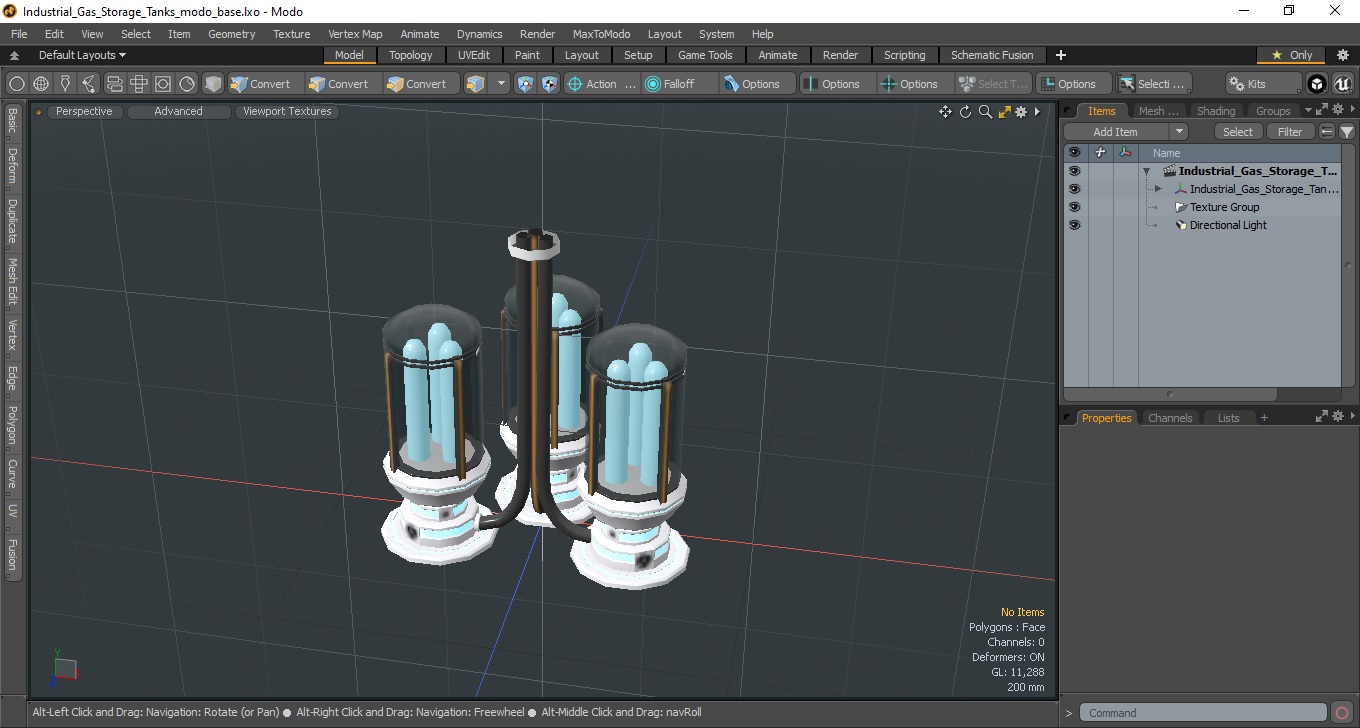This screenshot has width=1360, height=728.
Task: Collapse the Industrial_Gas_Storage_T scene tree
Action: click(1147, 171)
